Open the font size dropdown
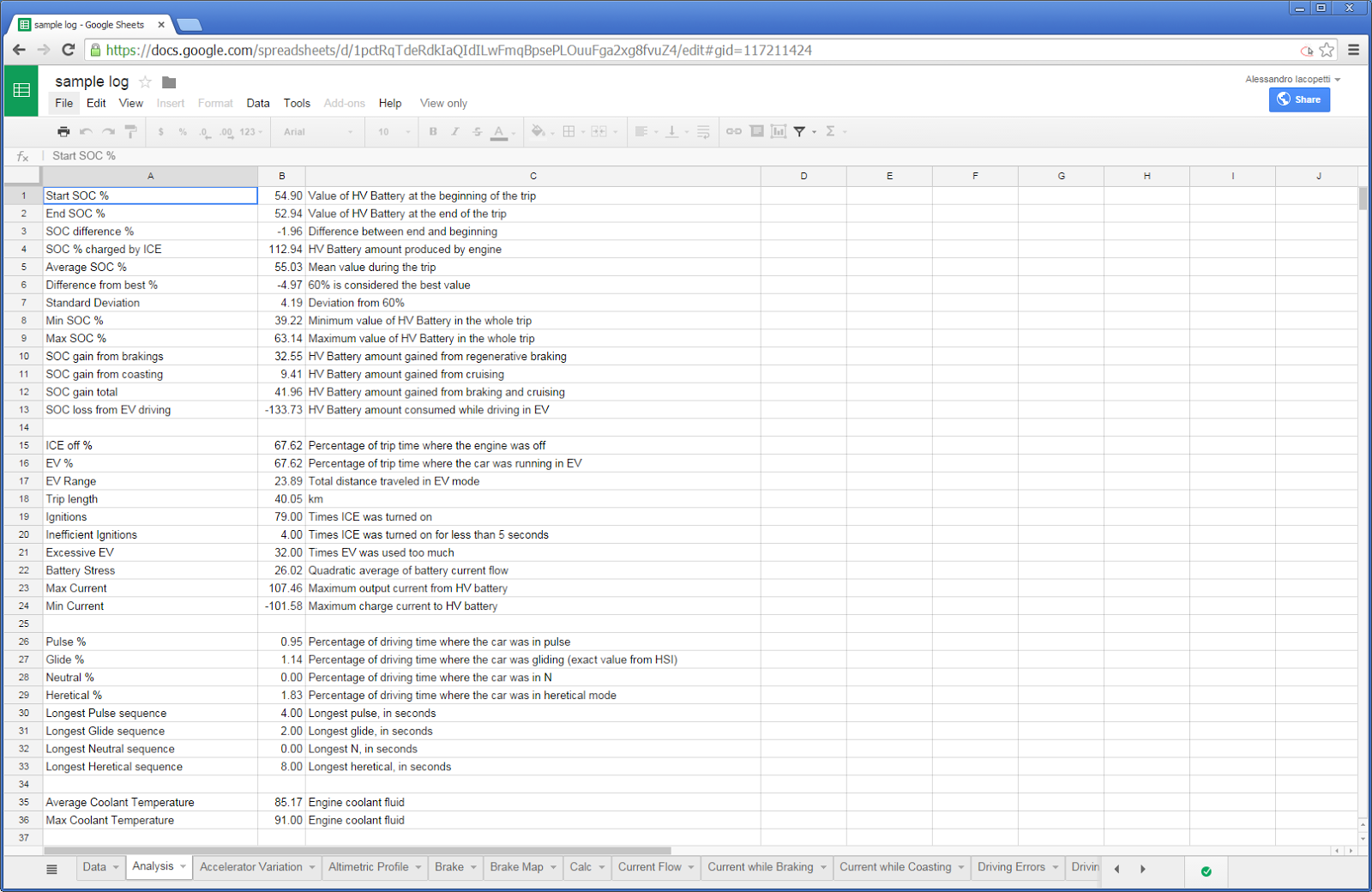 pos(390,131)
